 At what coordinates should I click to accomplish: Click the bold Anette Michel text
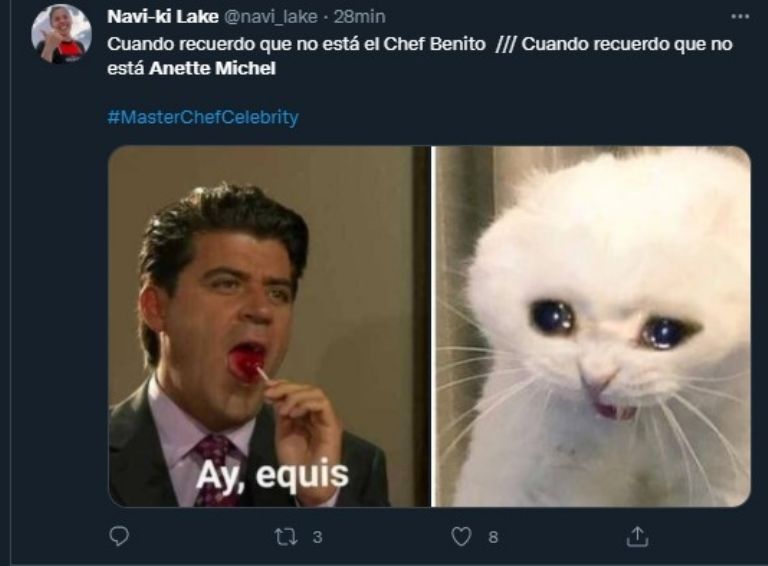pos(212,69)
